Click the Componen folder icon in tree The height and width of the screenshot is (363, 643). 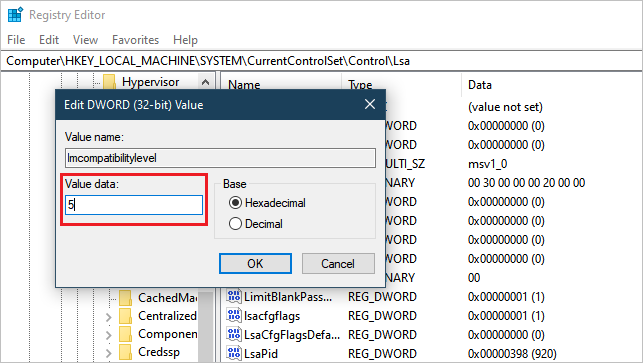click(x=125, y=334)
